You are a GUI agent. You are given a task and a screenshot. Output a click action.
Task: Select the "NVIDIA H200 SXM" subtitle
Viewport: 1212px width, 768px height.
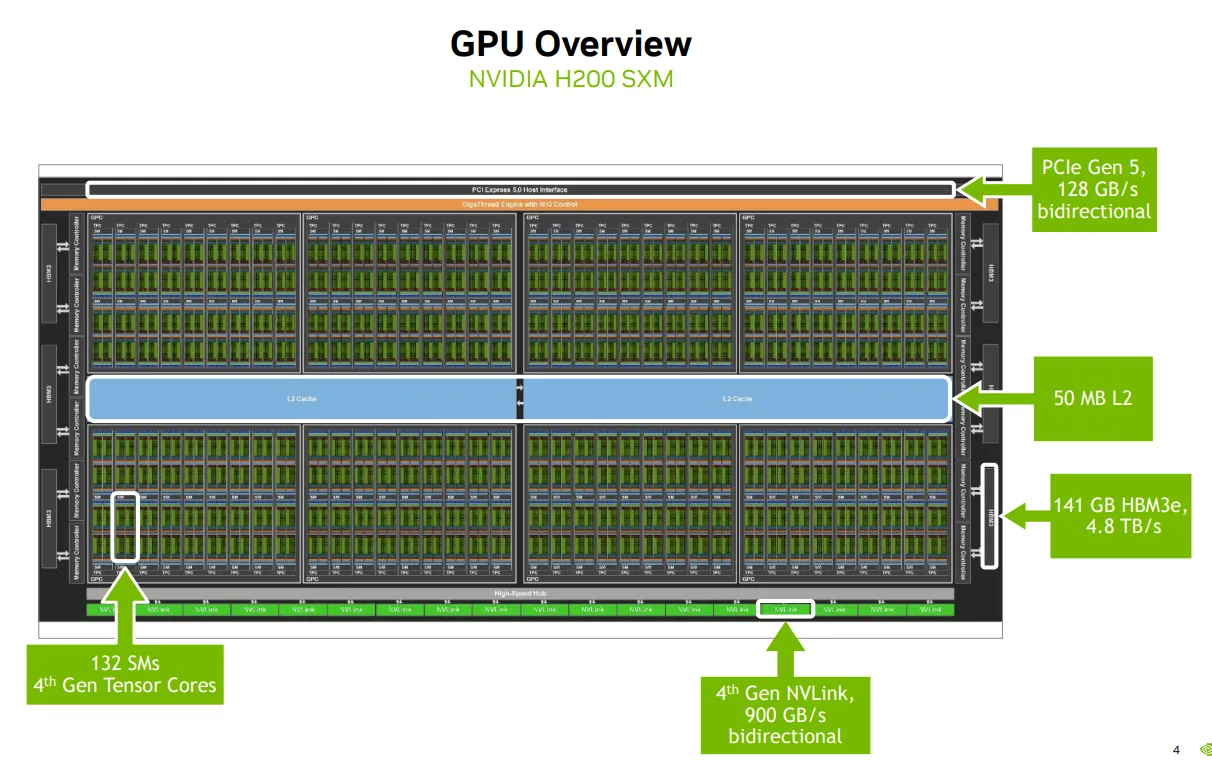[571, 79]
